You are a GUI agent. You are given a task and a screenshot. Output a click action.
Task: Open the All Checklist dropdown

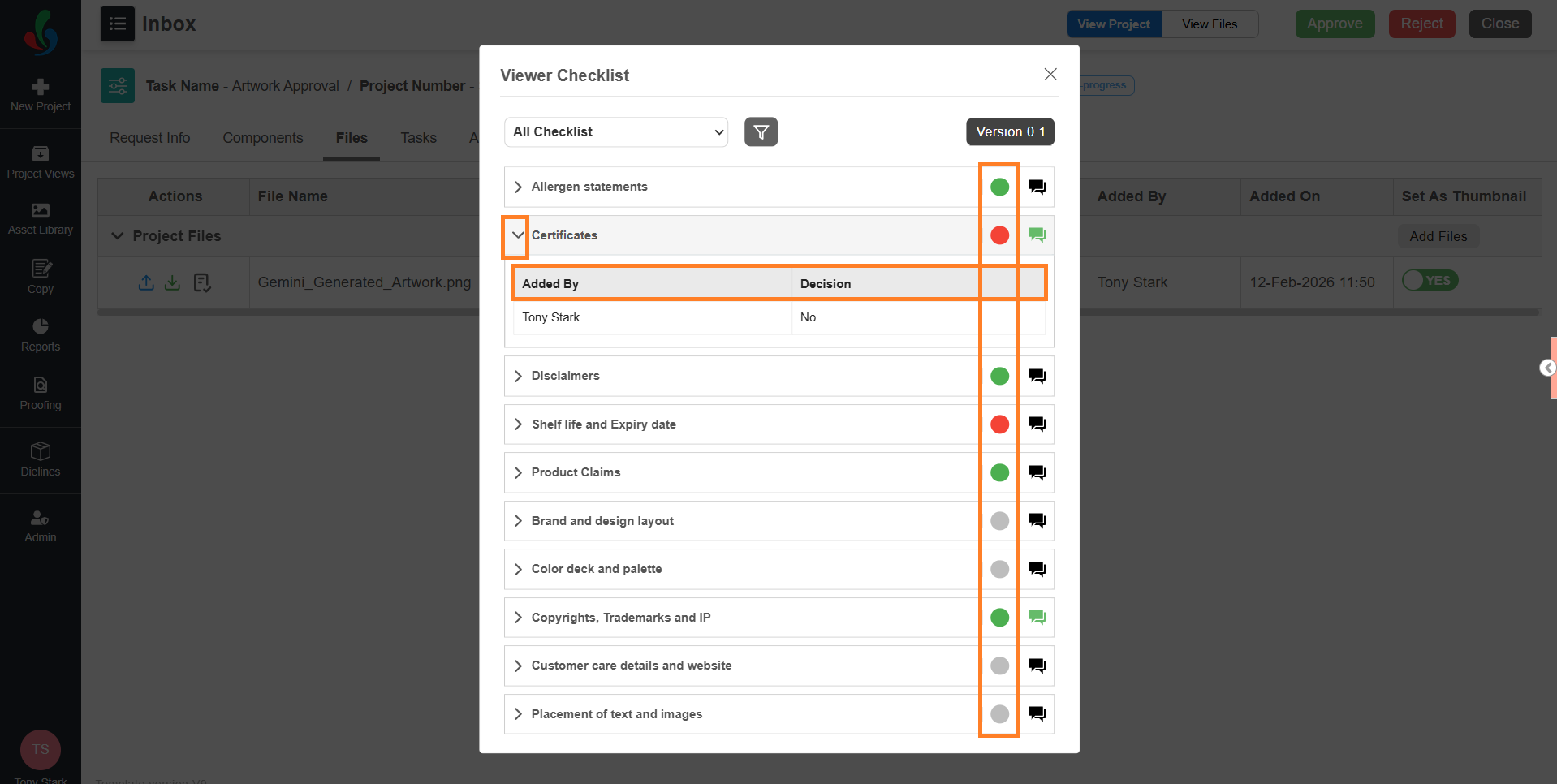pos(616,131)
